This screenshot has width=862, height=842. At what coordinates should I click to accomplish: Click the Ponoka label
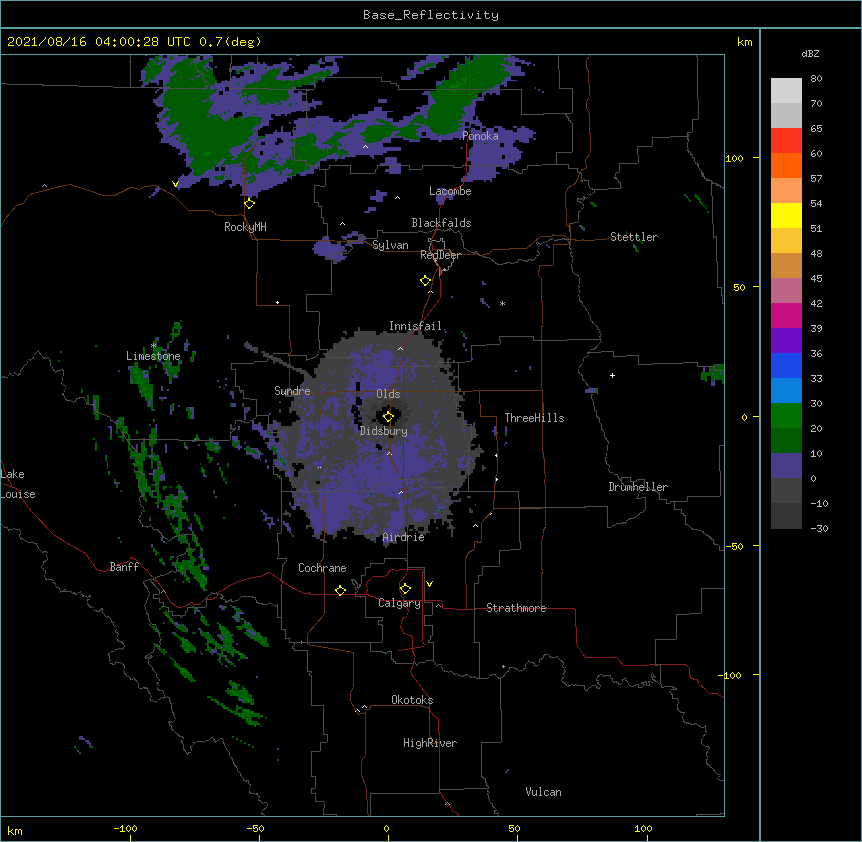pyautogui.click(x=480, y=136)
